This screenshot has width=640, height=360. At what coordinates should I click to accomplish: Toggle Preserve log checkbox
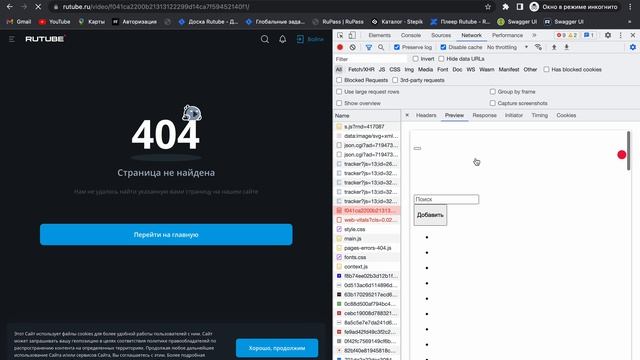pos(397,47)
